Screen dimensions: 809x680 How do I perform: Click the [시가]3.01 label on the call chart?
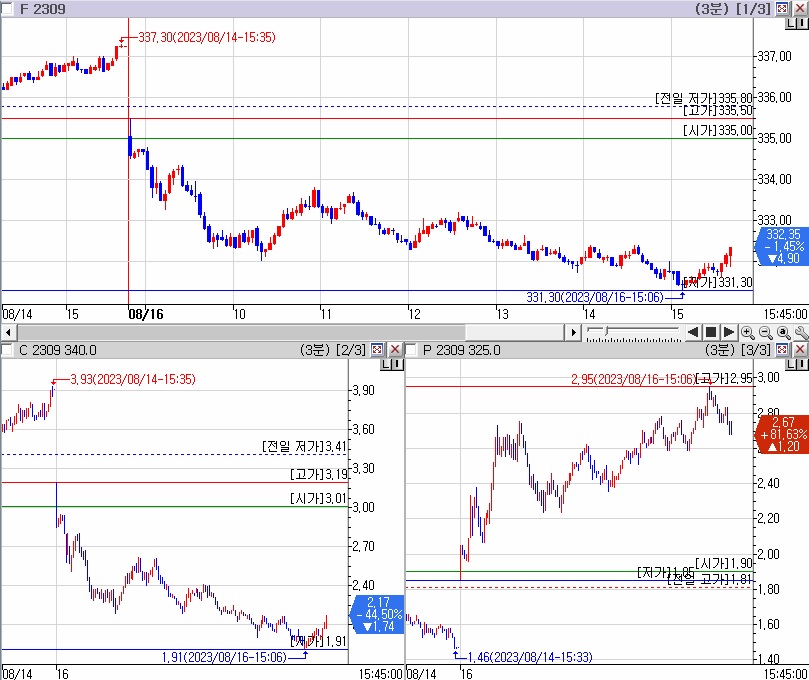319,498
